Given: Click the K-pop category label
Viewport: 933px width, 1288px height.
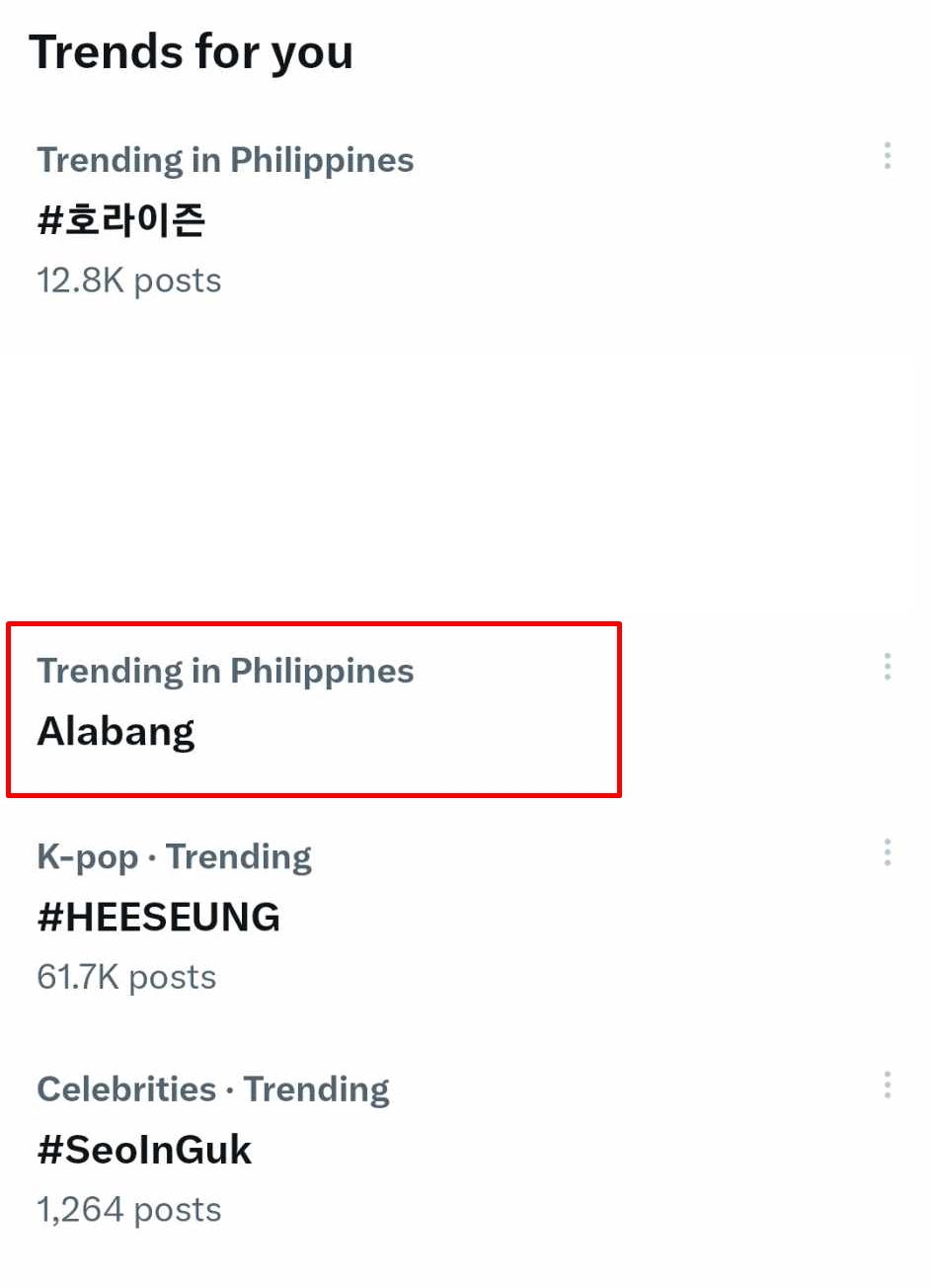Looking at the screenshot, I should [x=87, y=855].
